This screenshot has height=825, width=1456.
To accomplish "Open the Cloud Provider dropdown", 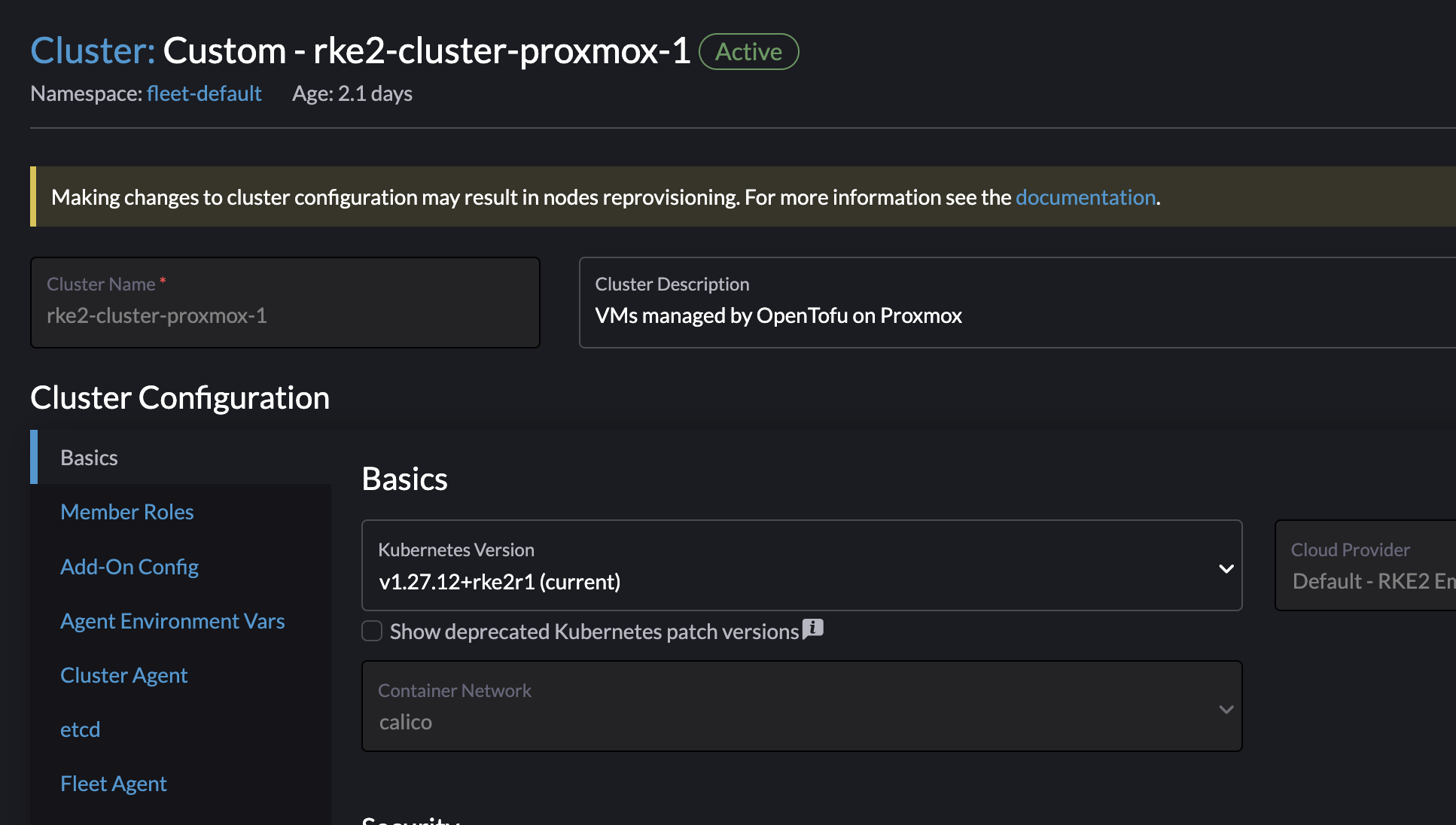I will [1366, 565].
